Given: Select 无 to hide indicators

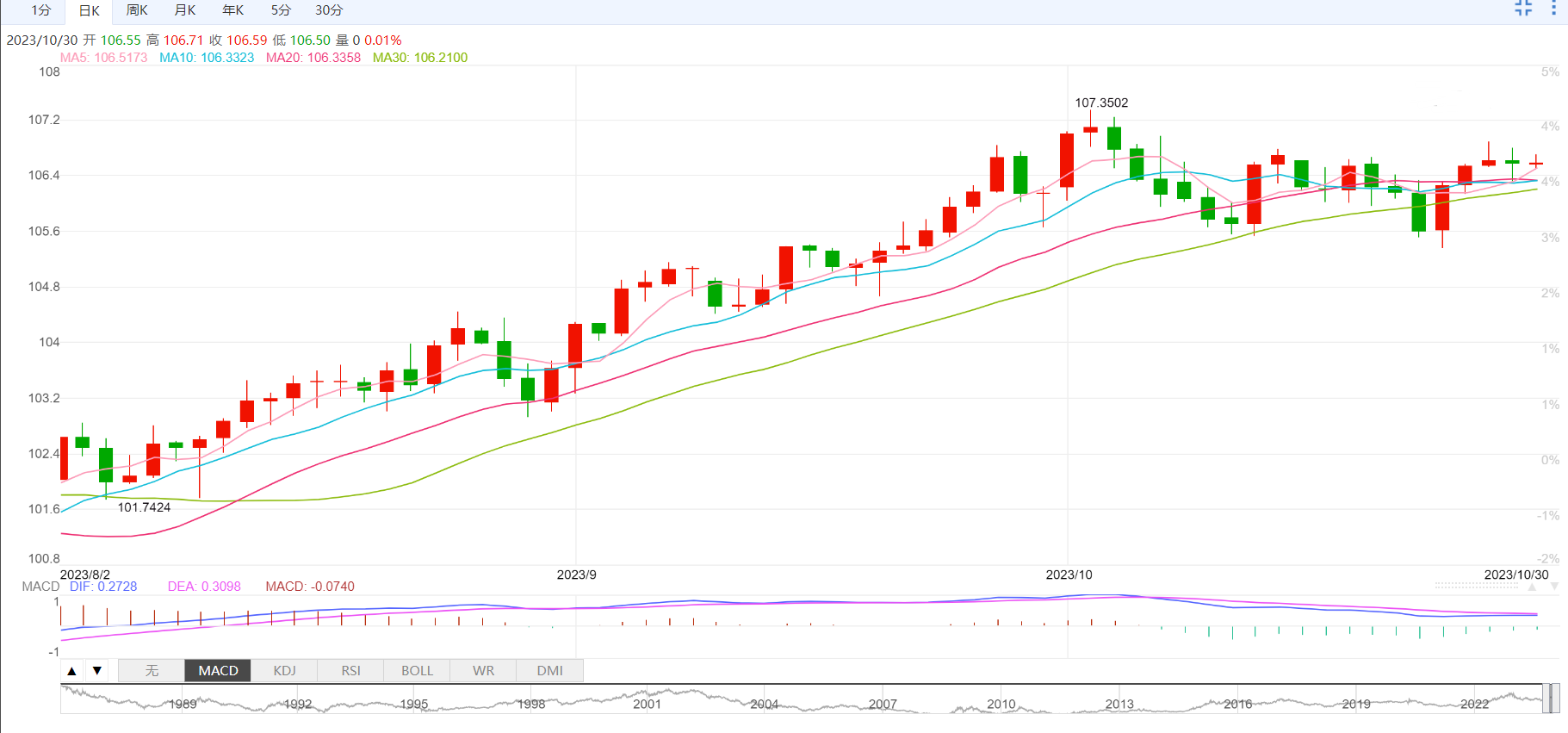Looking at the screenshot, I should pos(152,671).
